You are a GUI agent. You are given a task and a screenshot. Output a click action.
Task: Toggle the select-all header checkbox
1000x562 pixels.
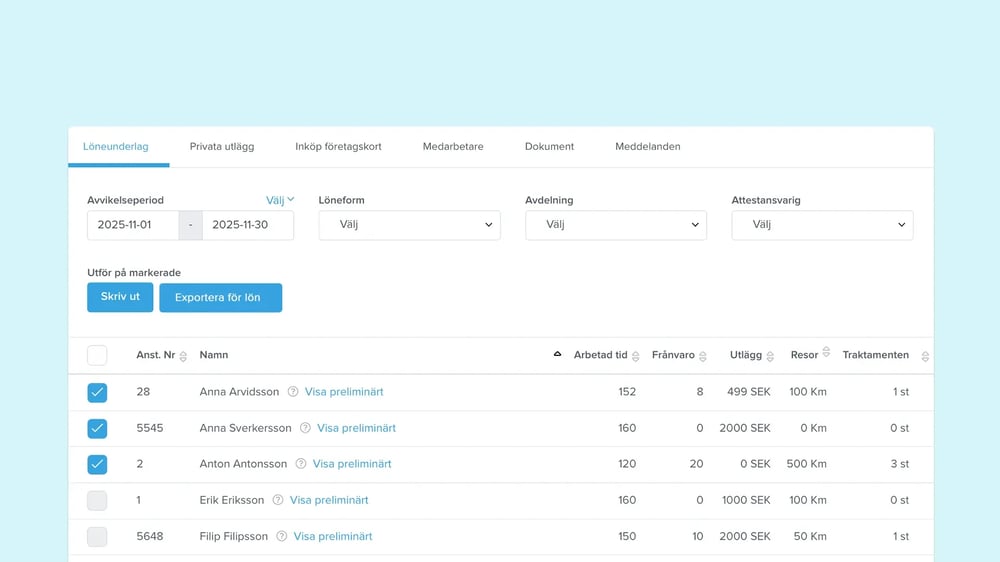click(x=97, y=355)
